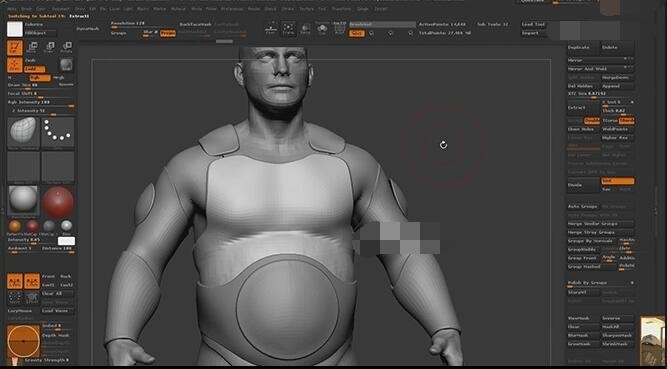Adjust the XYZ Size slider
This screenshot has height=369, width=667.
601,94
